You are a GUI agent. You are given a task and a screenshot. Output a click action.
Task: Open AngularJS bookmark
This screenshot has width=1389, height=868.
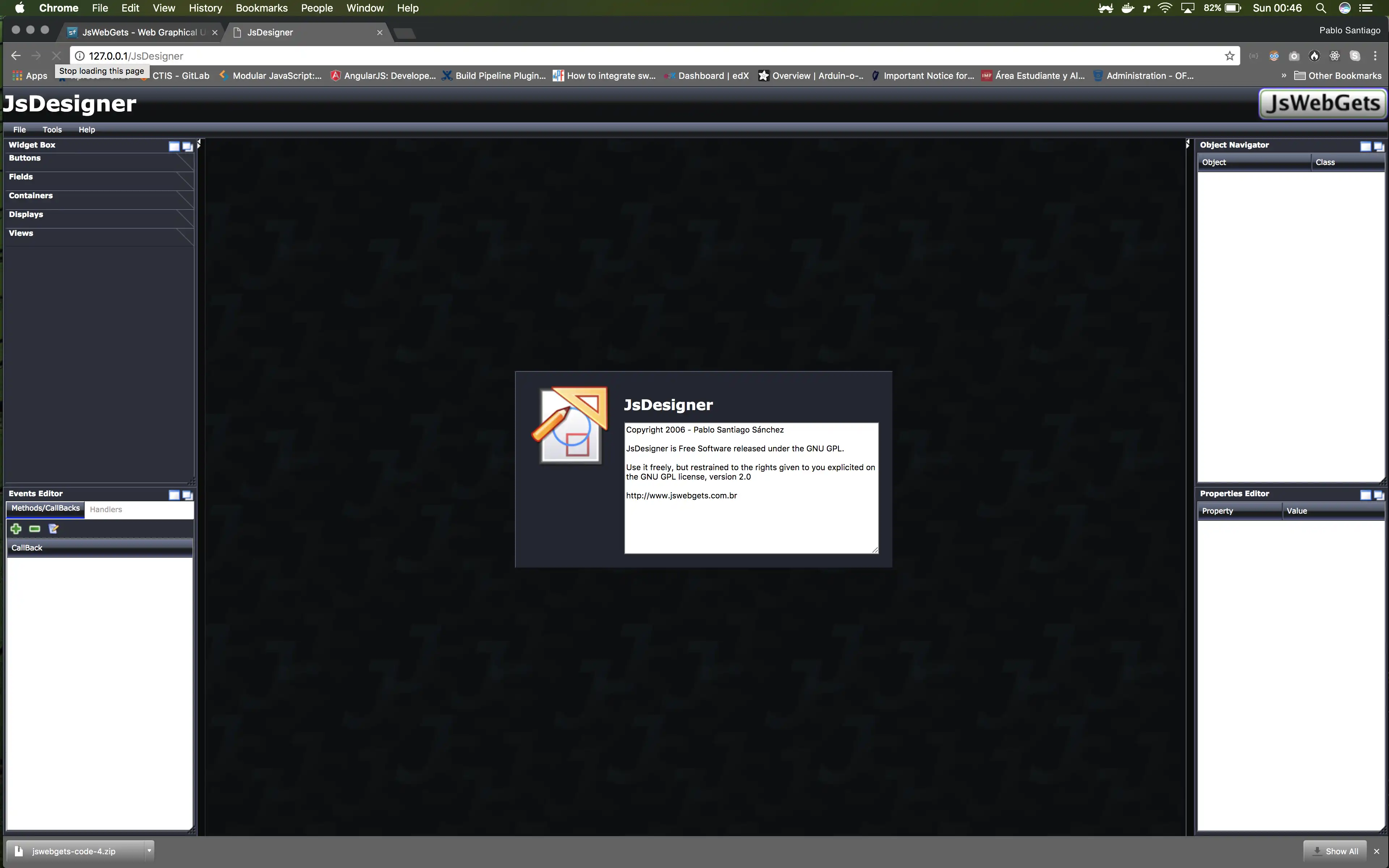[x=383, y=75]
